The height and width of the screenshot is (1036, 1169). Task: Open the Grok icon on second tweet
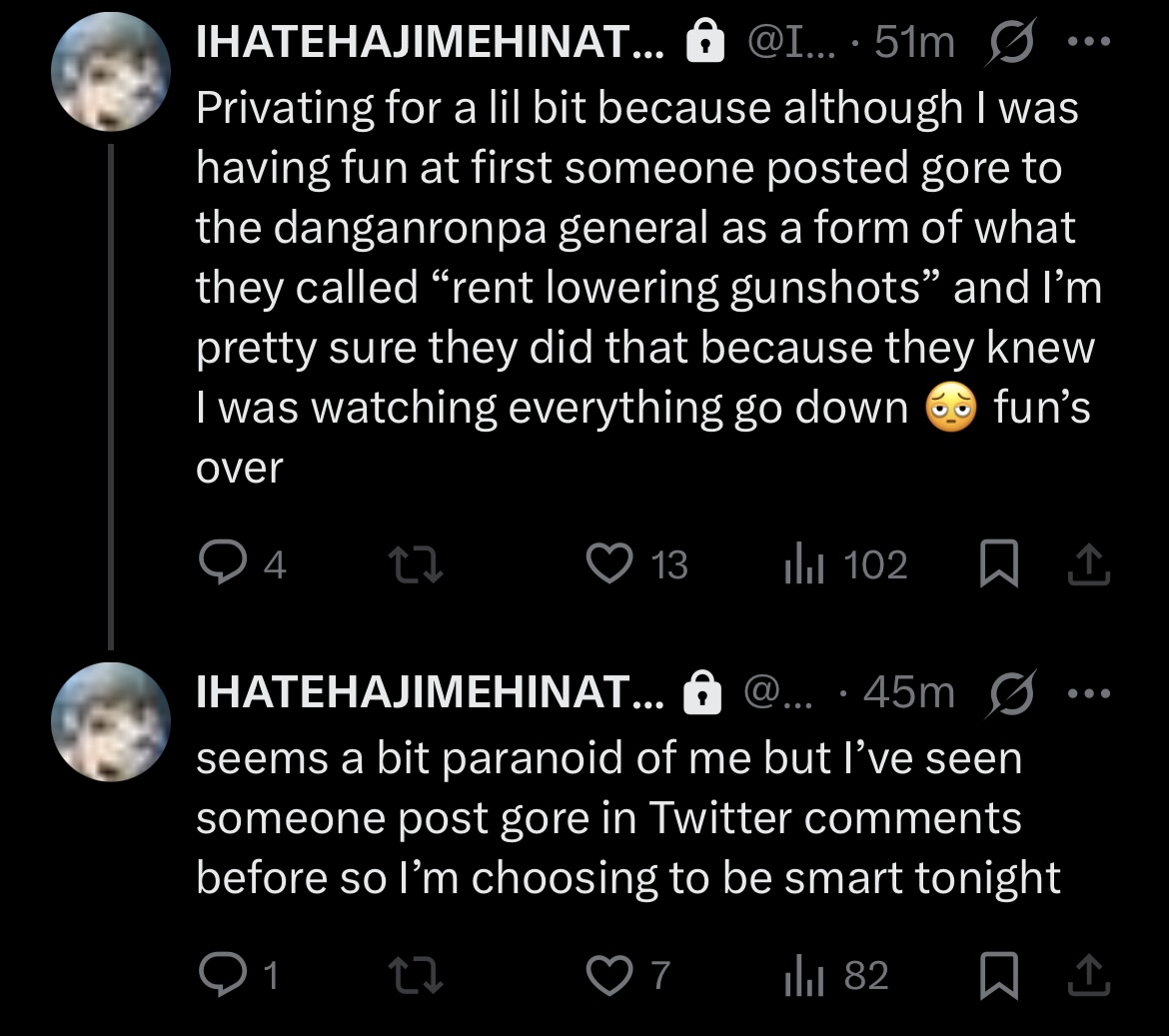point(1009,692)
